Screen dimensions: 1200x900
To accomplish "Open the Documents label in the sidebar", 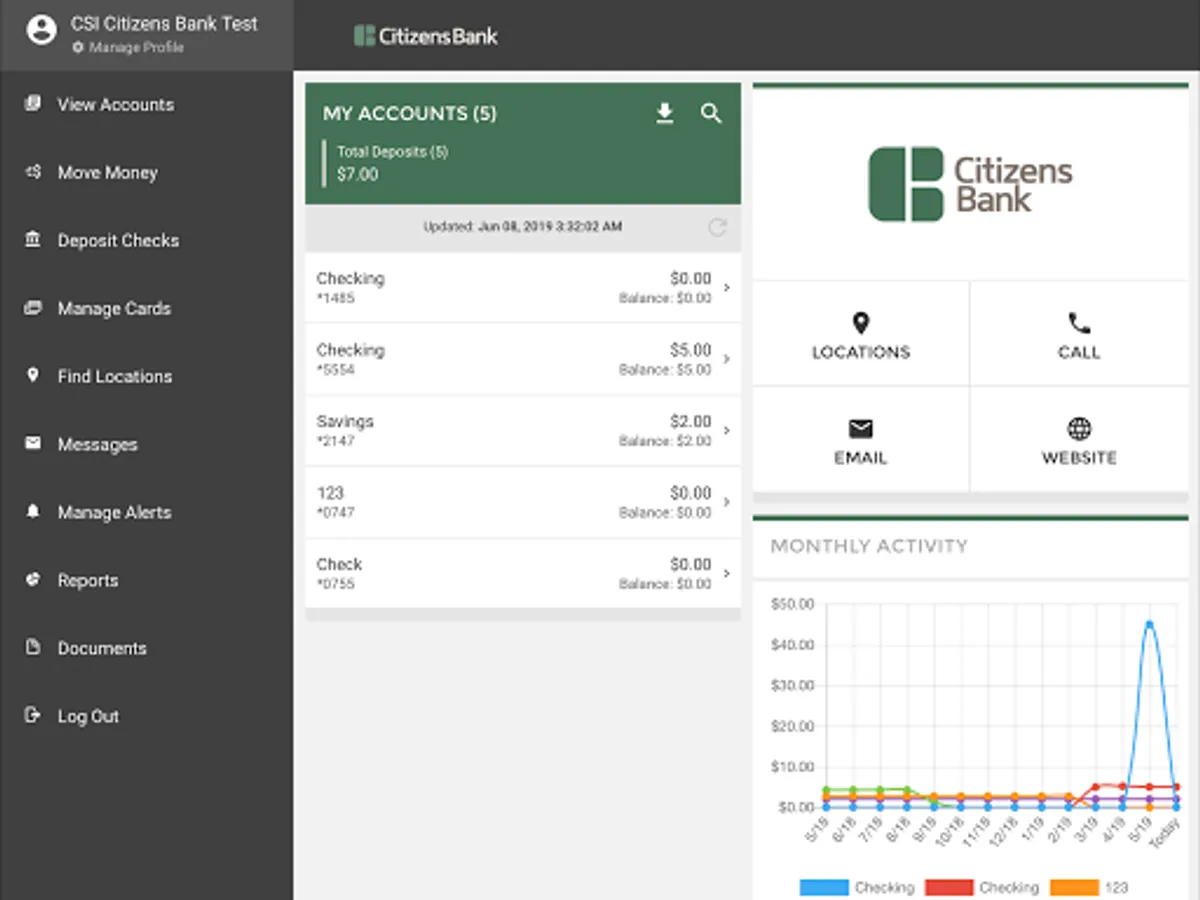I will [x=102, y=648].
